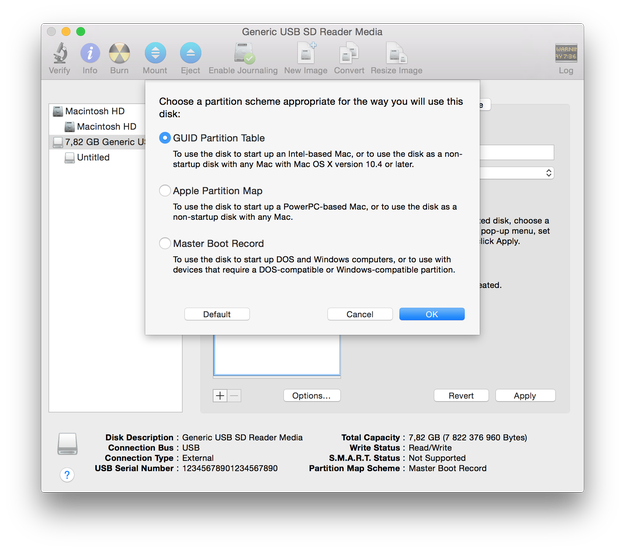This screenshot has width=625, height=551.
Task: Create a New Image from toolbar
Action: (306, 53)
